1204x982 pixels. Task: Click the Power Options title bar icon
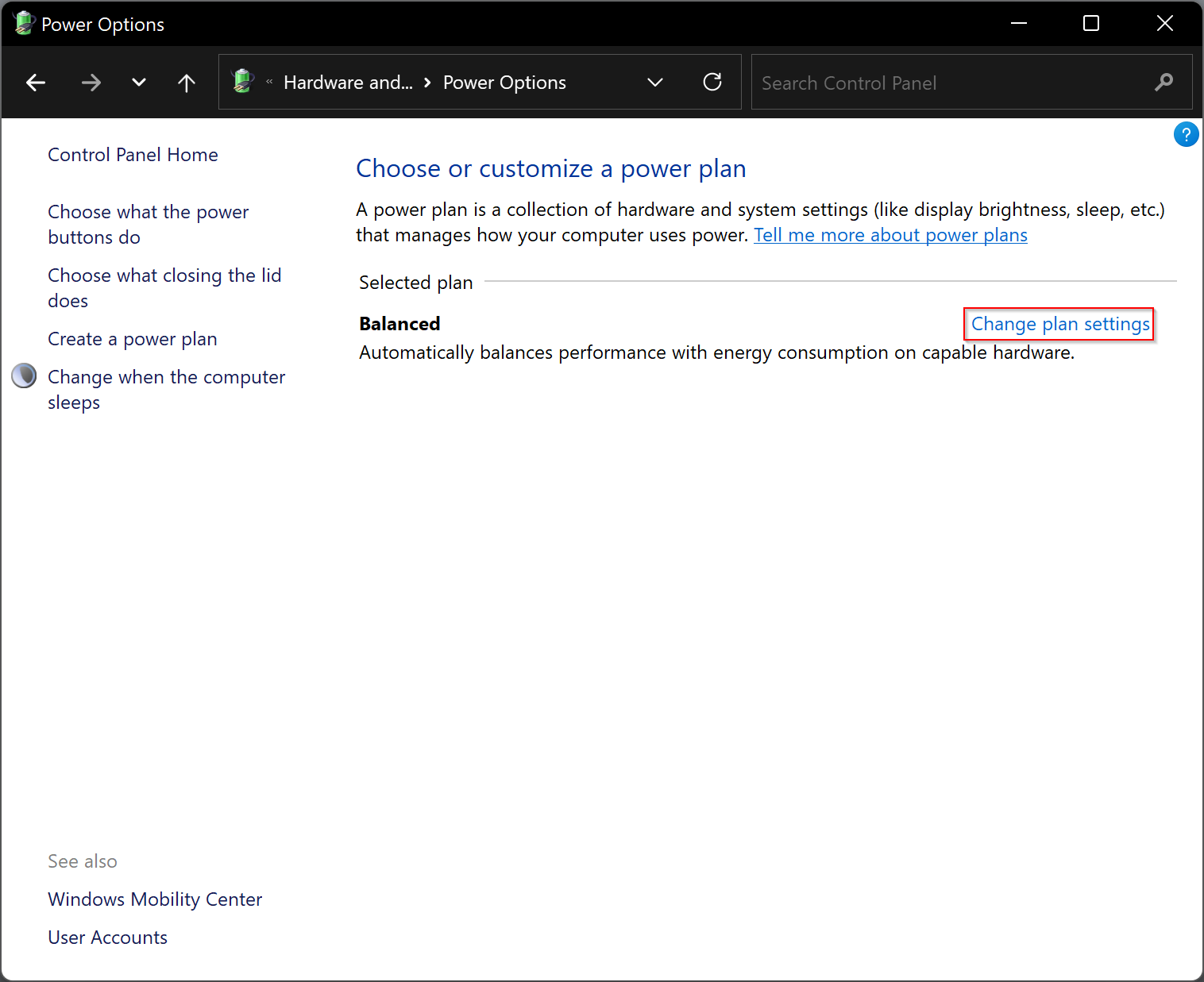(x=24, y=23)
